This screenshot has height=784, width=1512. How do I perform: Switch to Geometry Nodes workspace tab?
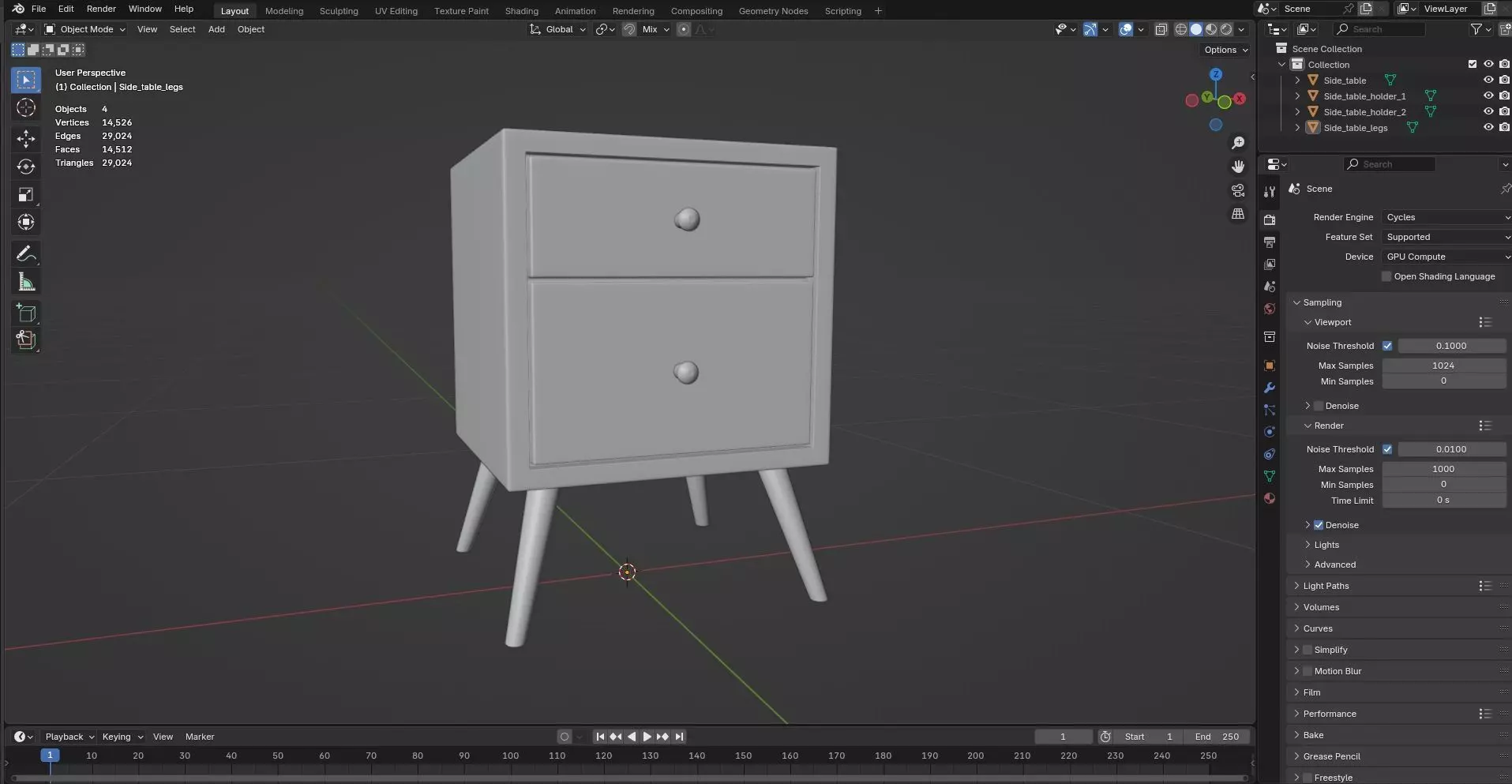coord(773,11)
